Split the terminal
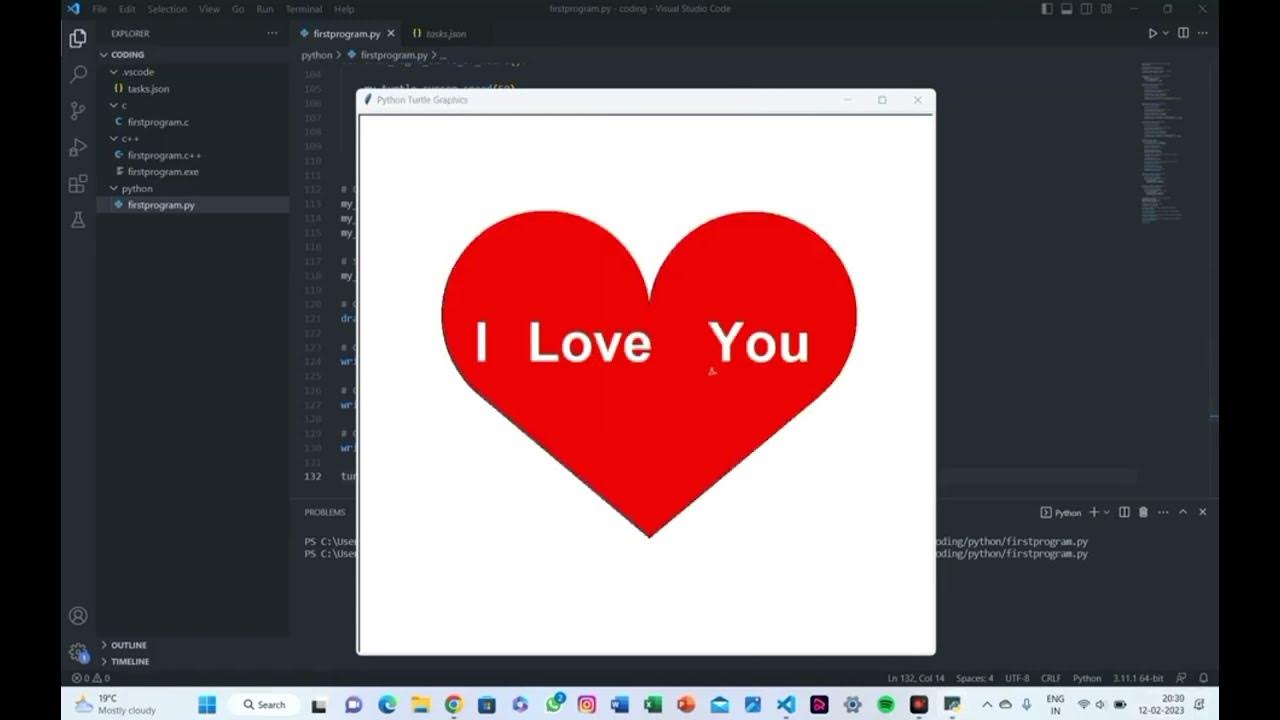 tap(1124, 512)
